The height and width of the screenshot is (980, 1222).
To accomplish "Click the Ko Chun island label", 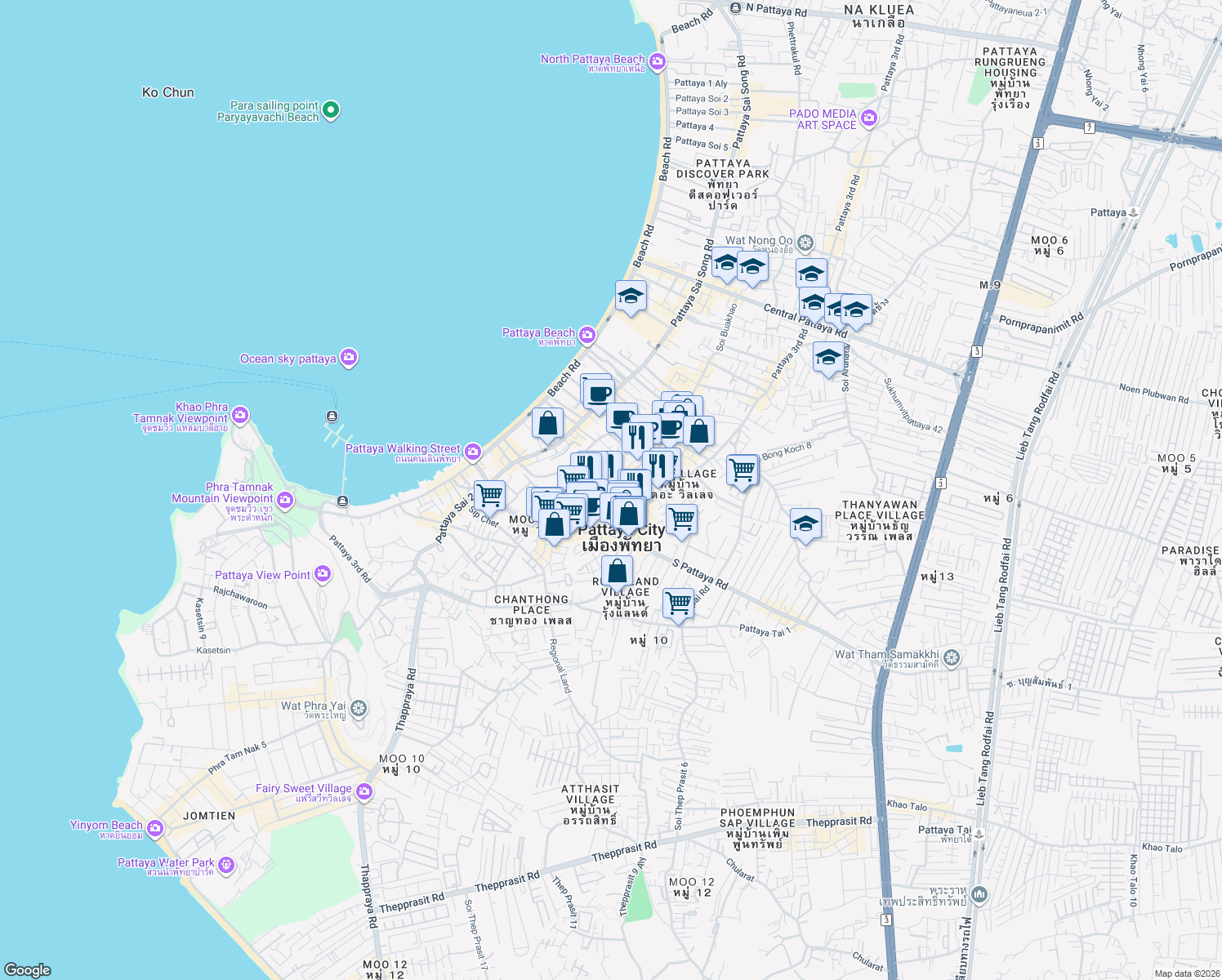I will click(168, 92).
